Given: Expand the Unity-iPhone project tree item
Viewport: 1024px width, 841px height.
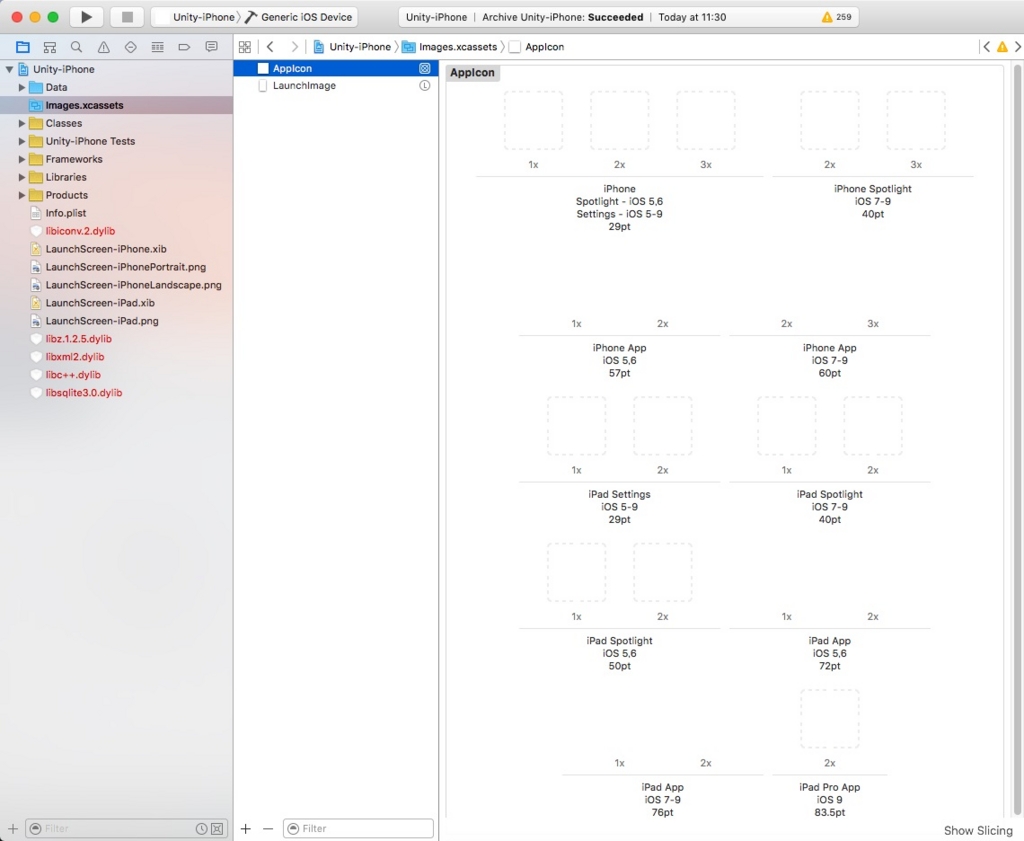Looking at the screenshot, I should (x=10, y=69).
